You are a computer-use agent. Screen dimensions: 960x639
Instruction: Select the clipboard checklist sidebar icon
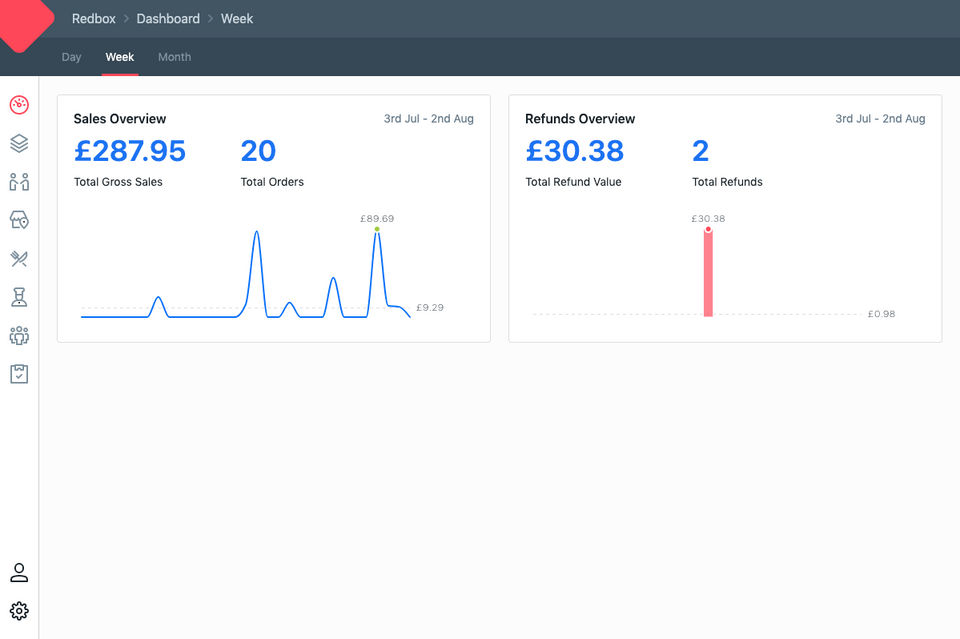[19, 374]
